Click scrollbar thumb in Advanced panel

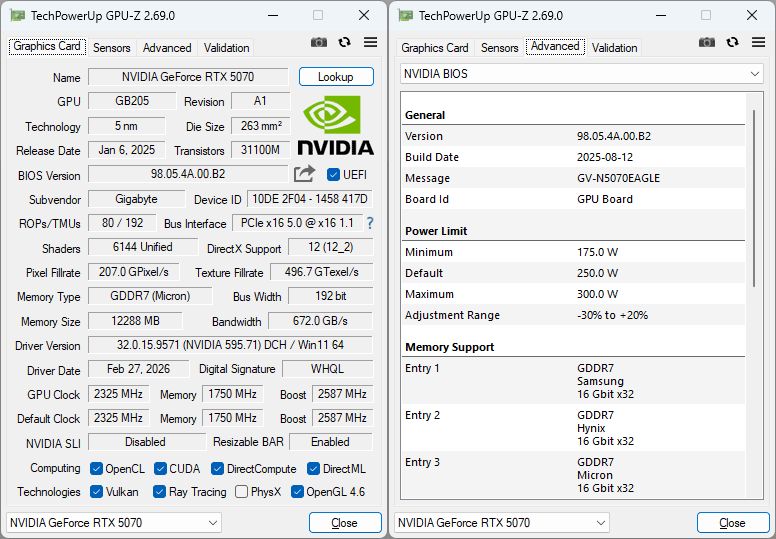point(754,198)
